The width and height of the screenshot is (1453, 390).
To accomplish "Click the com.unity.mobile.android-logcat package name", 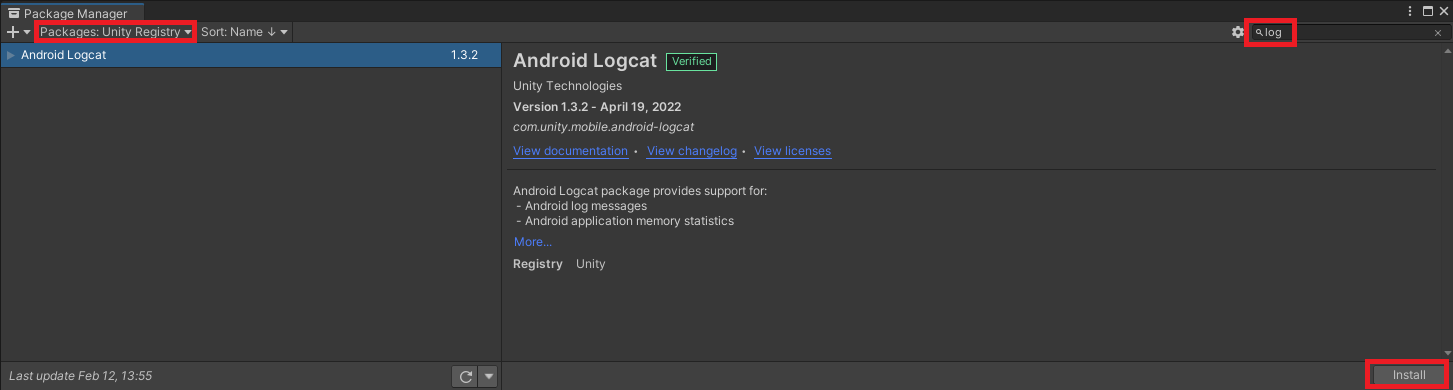I will (603, 127).
